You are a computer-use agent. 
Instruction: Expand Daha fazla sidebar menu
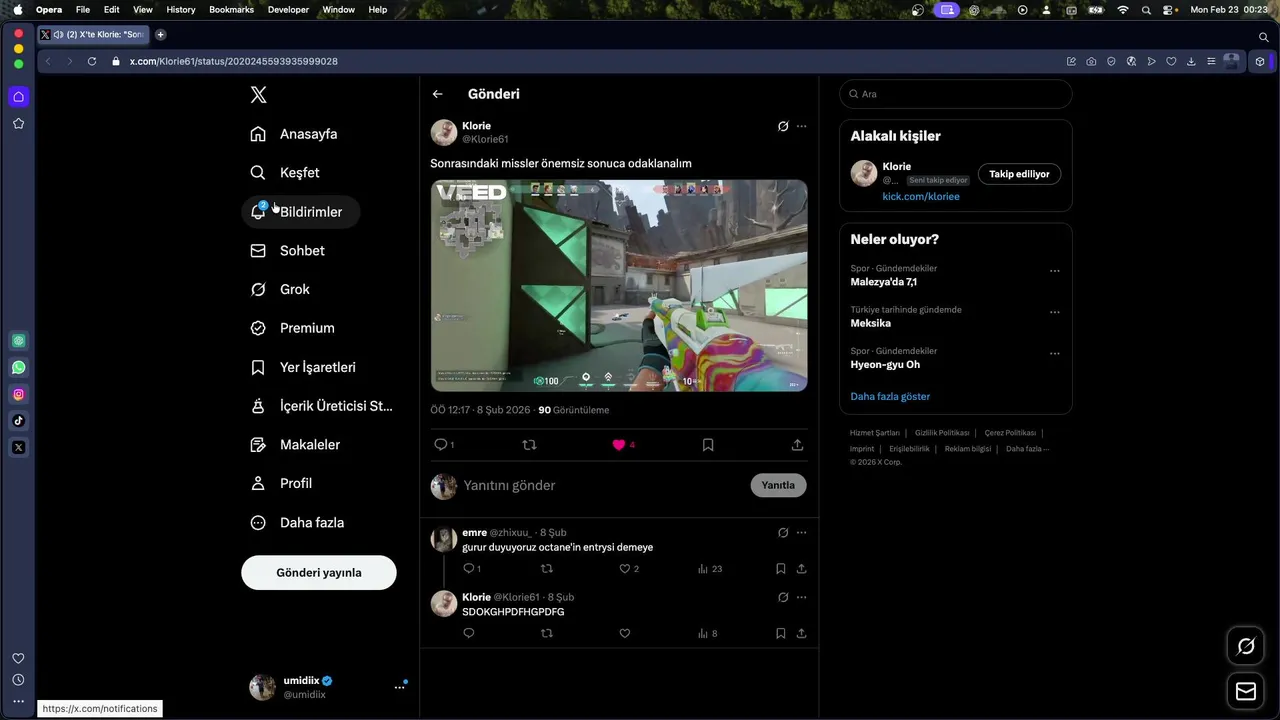point(298,522)
